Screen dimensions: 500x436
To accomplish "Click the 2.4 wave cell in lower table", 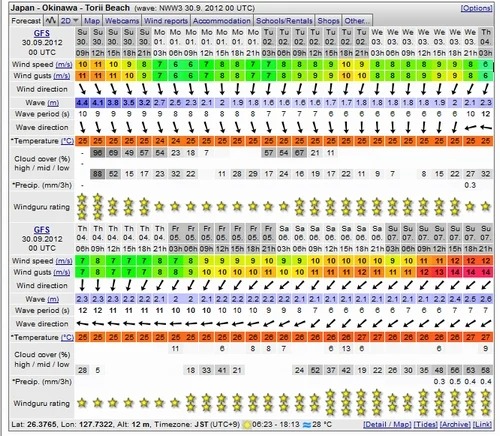I will (x=455, y=299).
